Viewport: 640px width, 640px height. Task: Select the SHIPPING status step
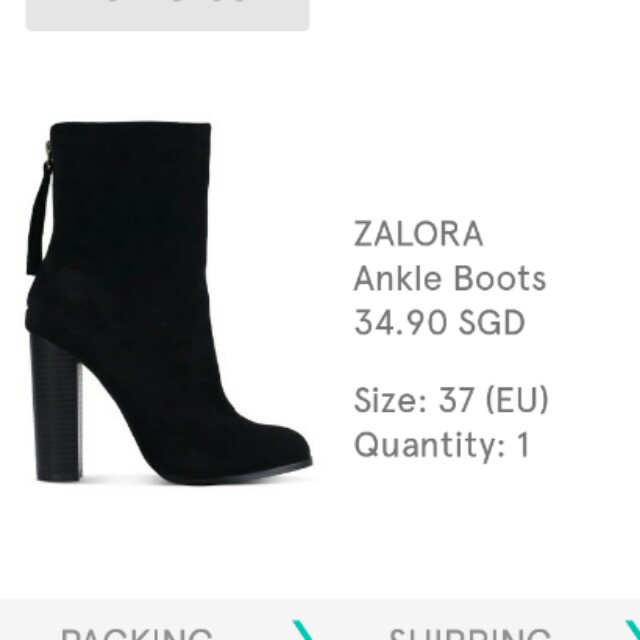pyautogui.click(x=469, y=634)
